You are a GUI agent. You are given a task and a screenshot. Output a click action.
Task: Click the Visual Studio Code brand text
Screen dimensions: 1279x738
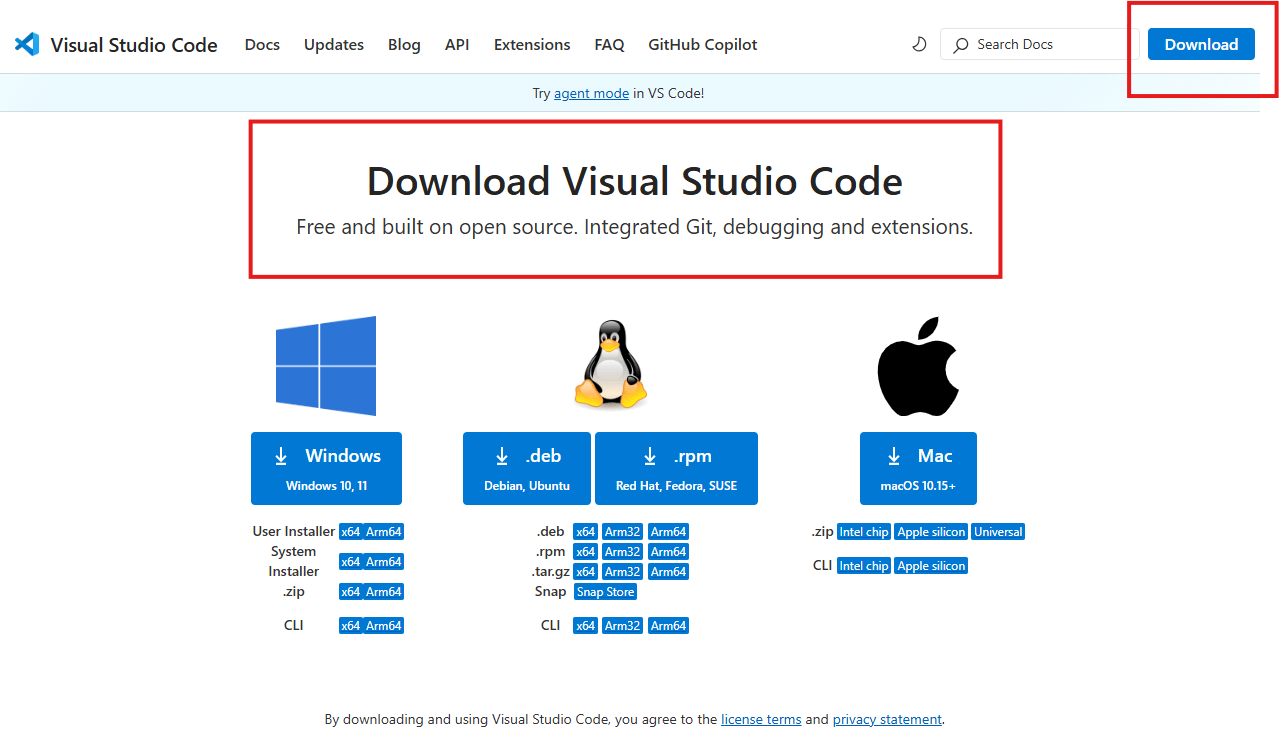tap(134, 45)
